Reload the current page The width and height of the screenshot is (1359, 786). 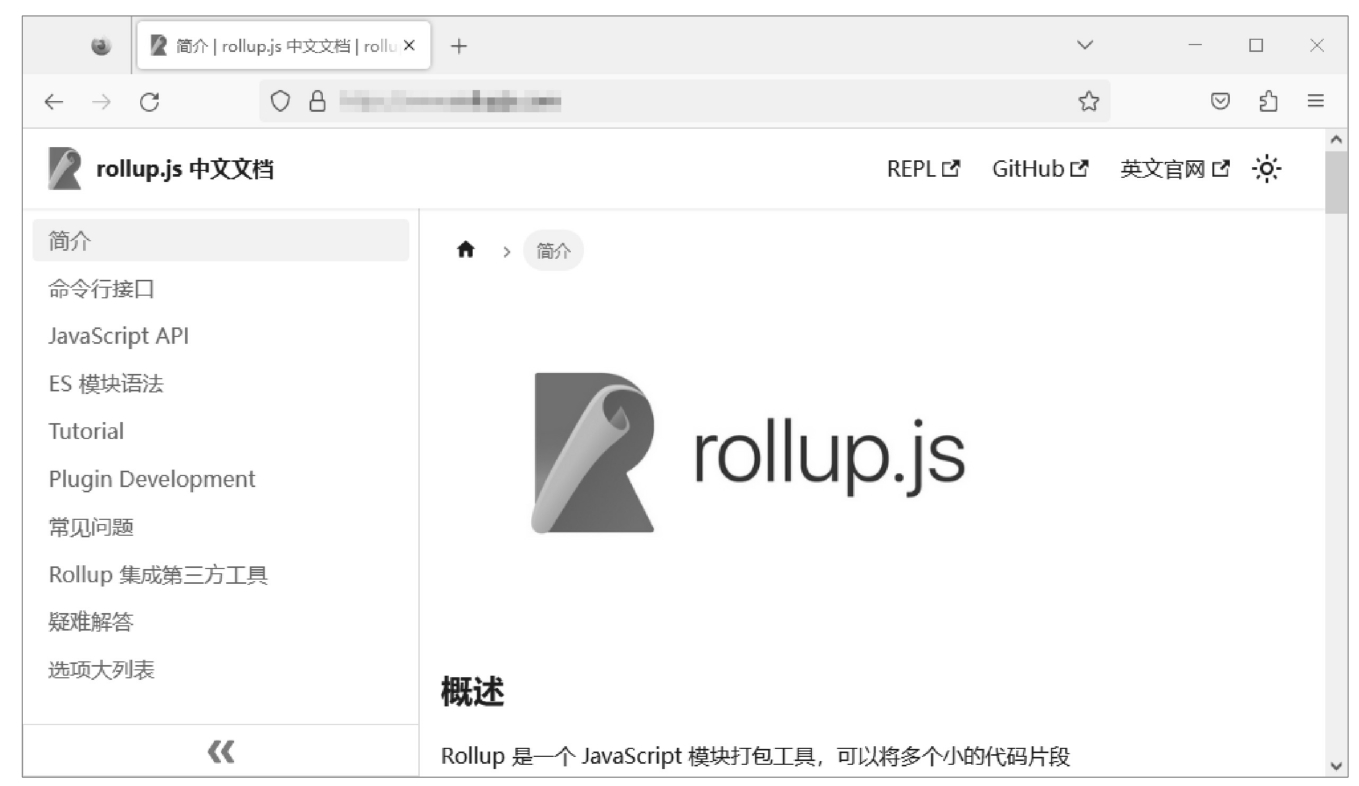click(x=150, y=101)
